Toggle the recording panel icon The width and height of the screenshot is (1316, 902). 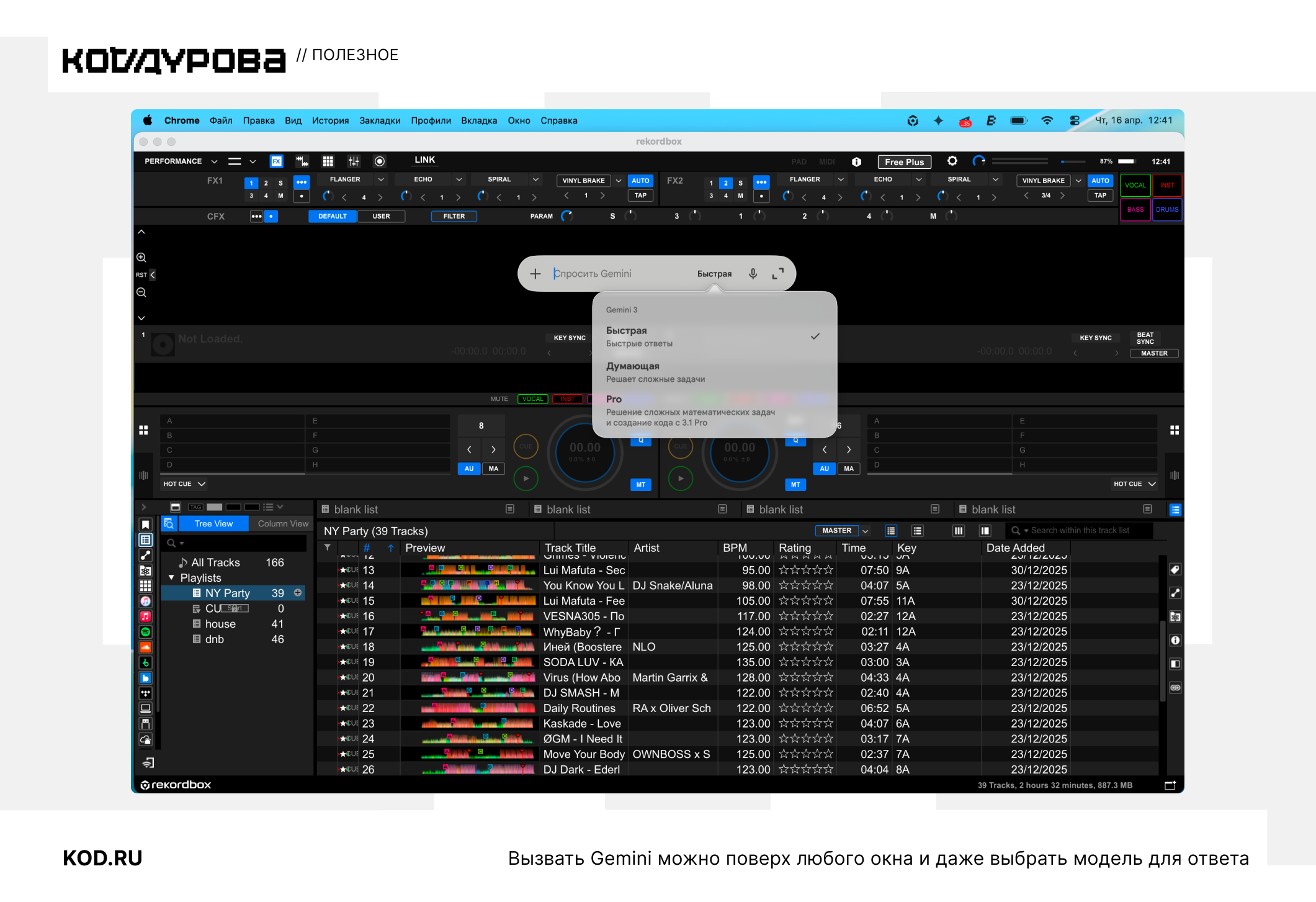[380, 161]
